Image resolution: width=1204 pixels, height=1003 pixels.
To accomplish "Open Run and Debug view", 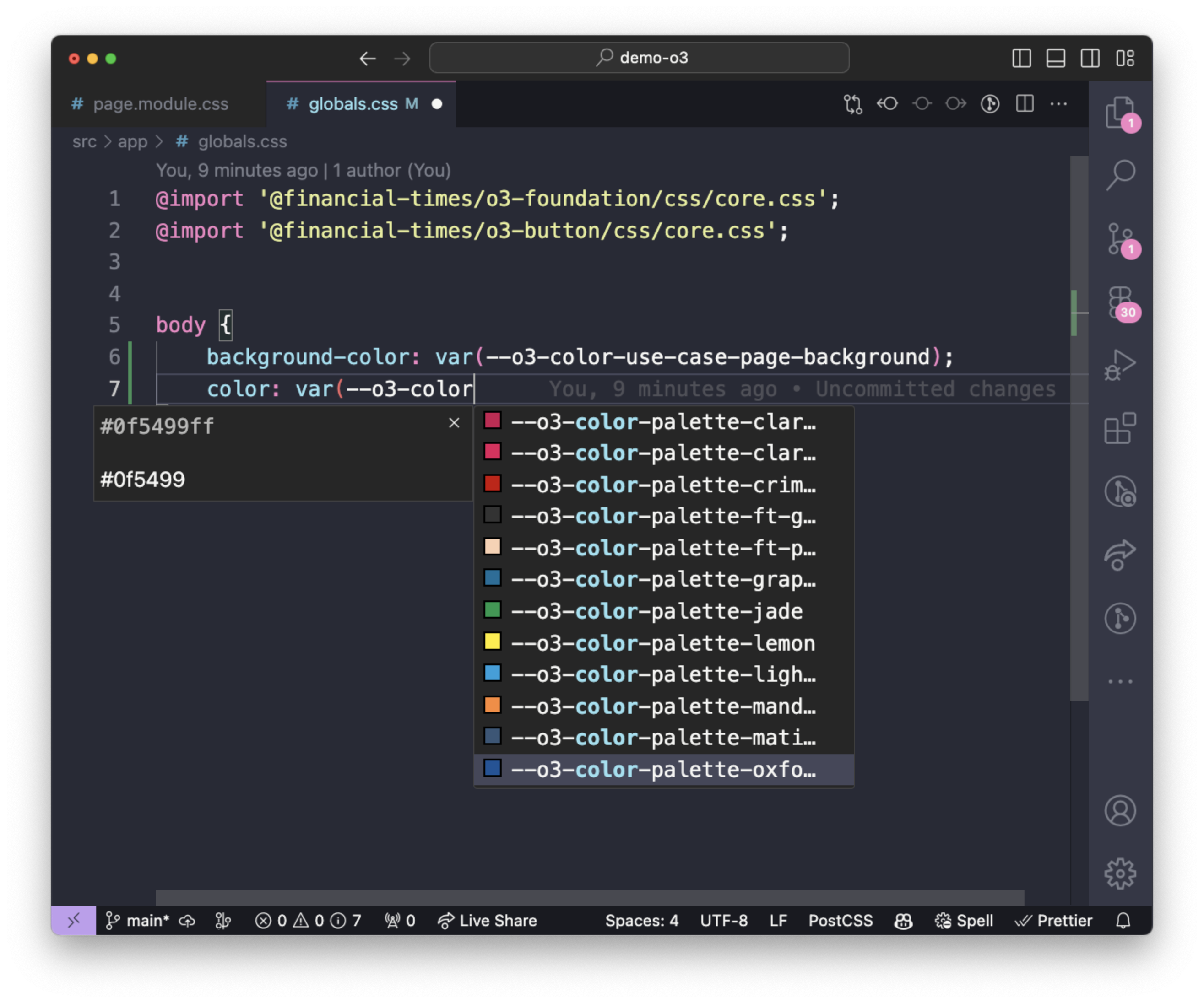I will click(x=1120, y=365).
